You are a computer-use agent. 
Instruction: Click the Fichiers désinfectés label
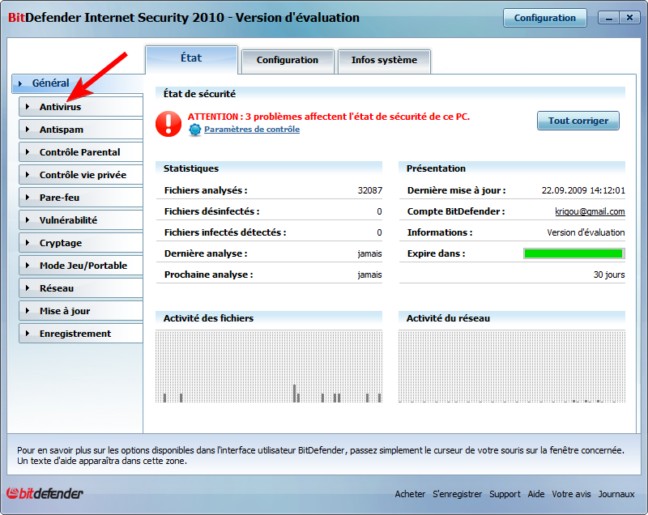[212, 212]
